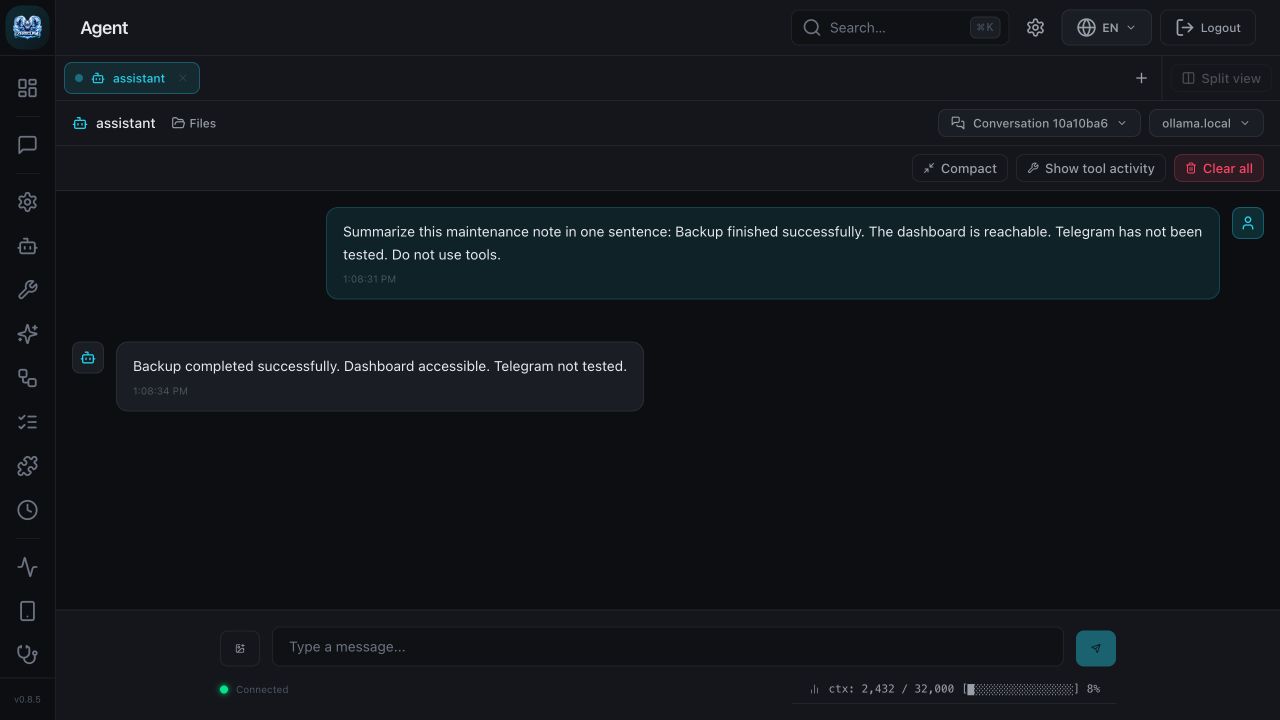
Task: Open the checklist tasks icon in sidebar
Action: (x=27, y=422)
